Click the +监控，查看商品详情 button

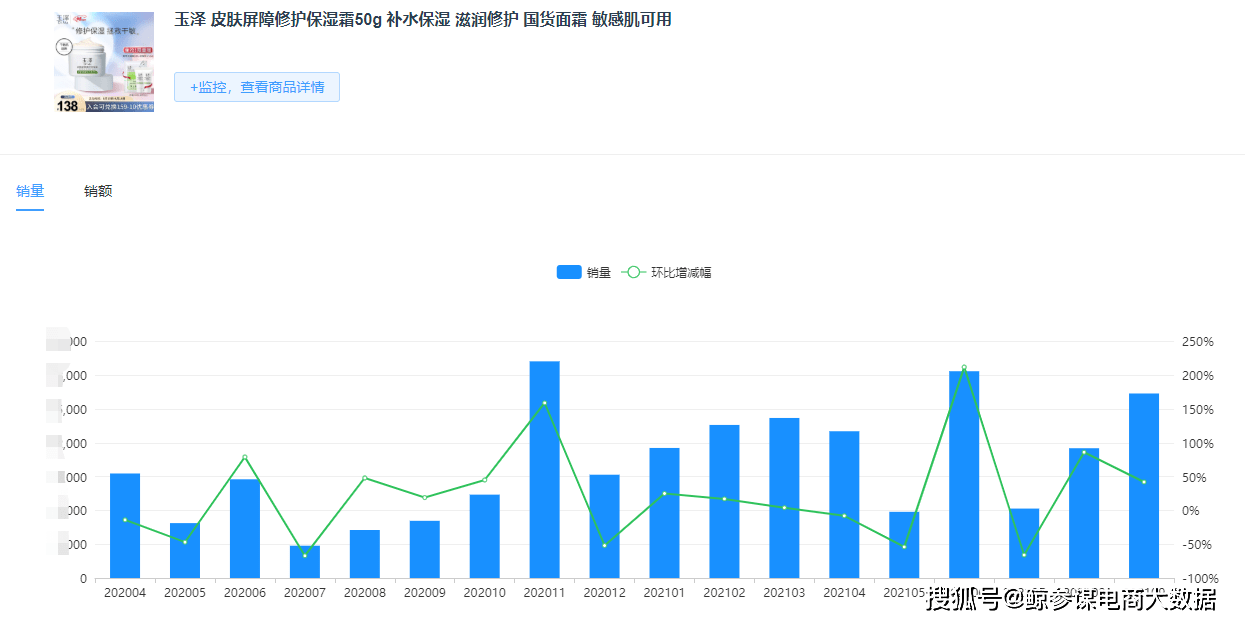coord(257,87)
